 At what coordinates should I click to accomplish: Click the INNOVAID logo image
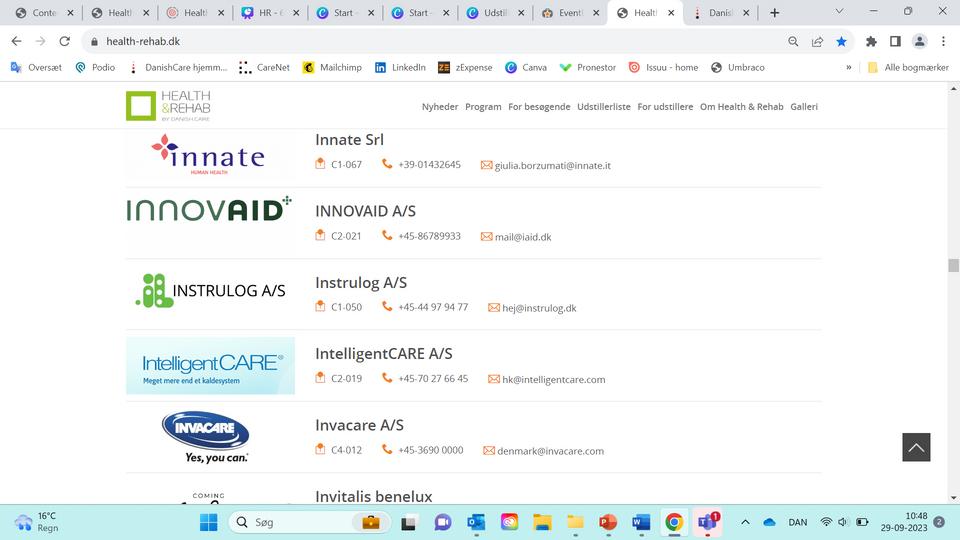tap(209, 209)
